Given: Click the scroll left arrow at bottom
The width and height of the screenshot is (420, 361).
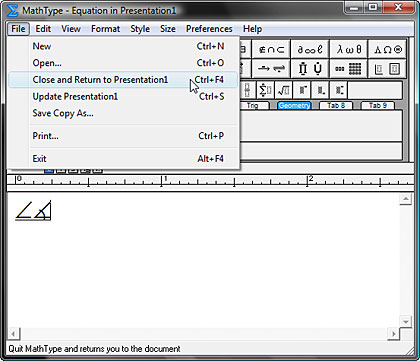Looking at the screenshot, I should click(x=14, y=334).
